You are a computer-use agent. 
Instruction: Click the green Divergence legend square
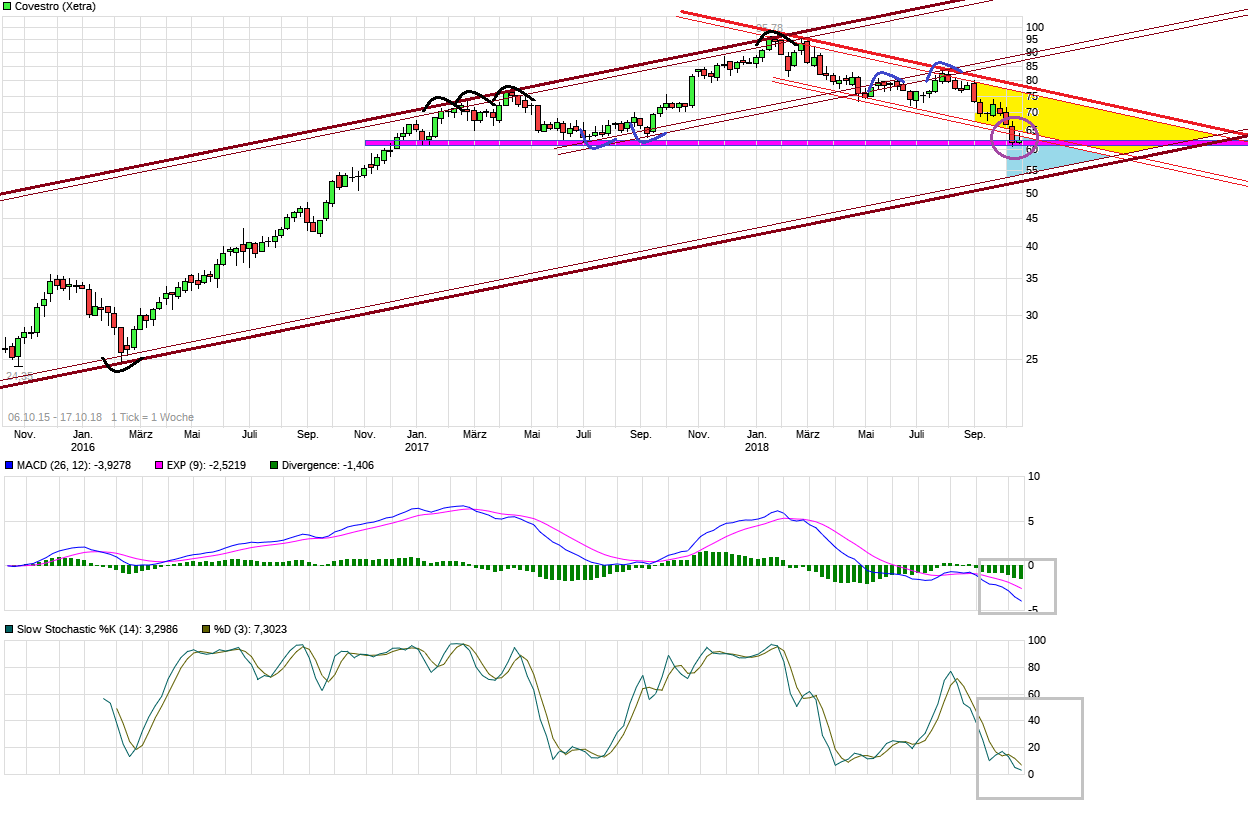click(274, 465)
